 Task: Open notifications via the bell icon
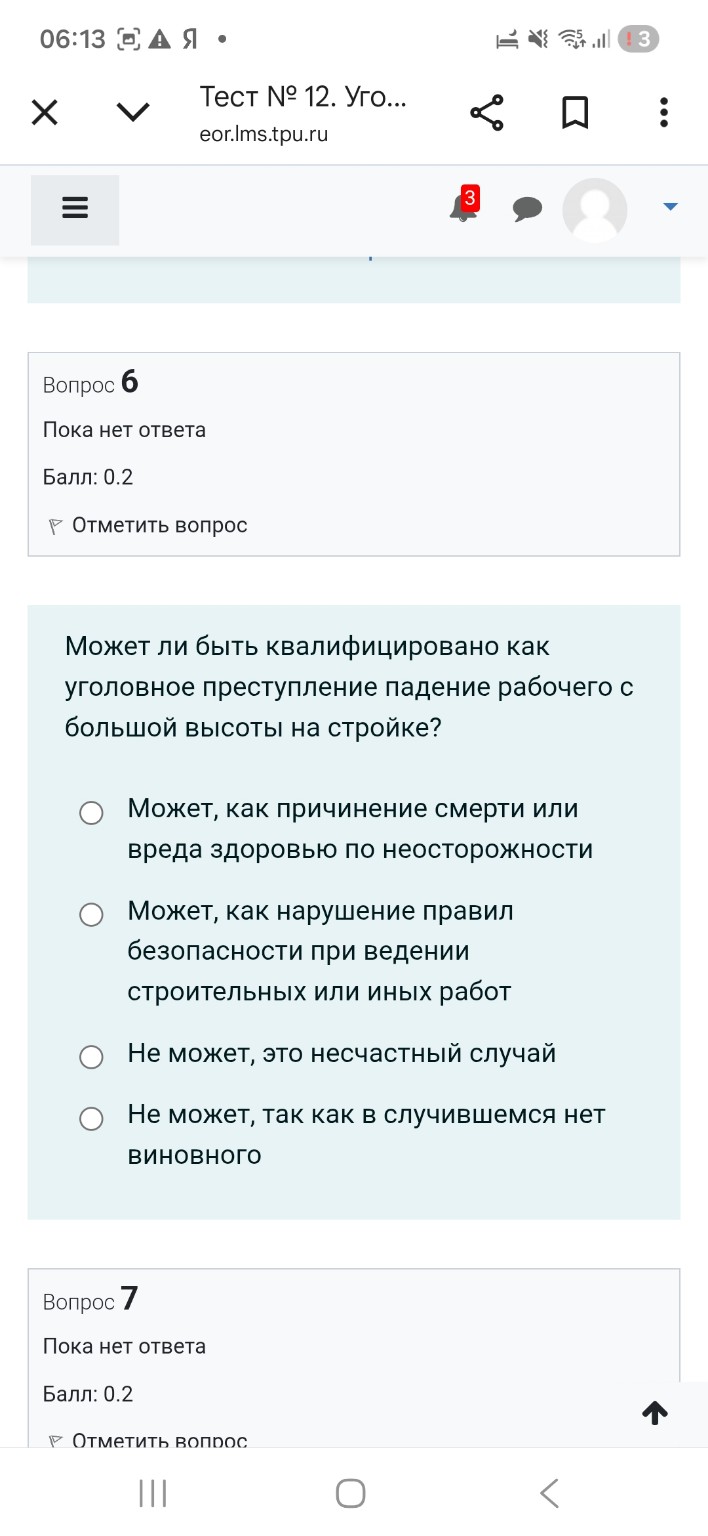[x=462, y=210]
